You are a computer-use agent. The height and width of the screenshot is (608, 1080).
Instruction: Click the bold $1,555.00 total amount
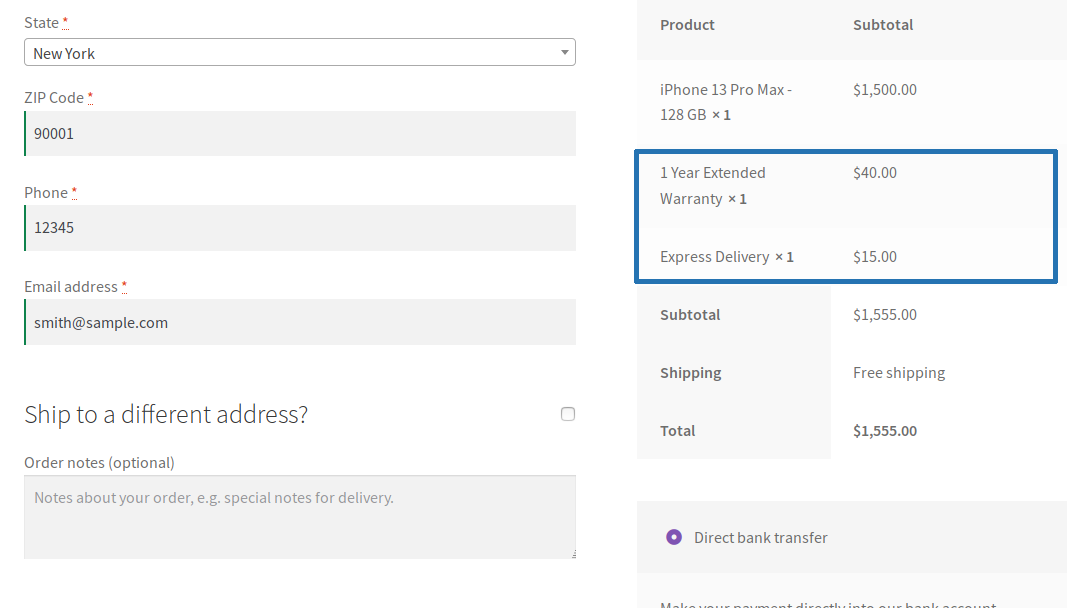tap(885, 431)
